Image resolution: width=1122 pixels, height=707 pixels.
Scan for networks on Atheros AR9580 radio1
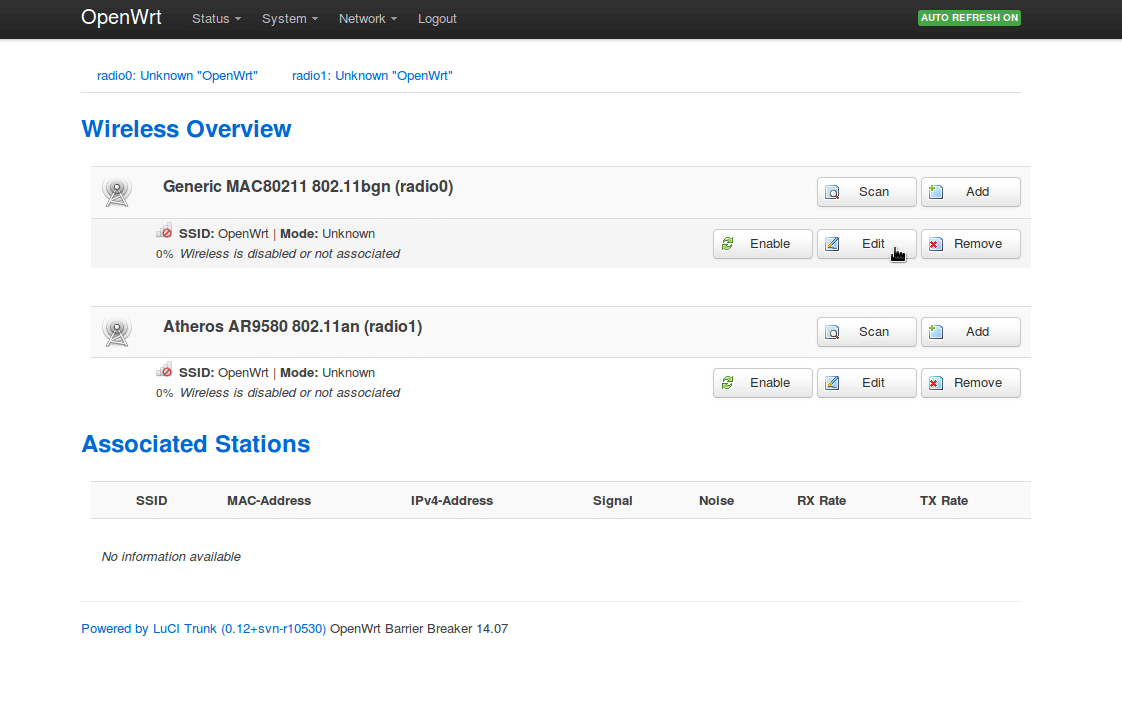[x=866, y=332]
